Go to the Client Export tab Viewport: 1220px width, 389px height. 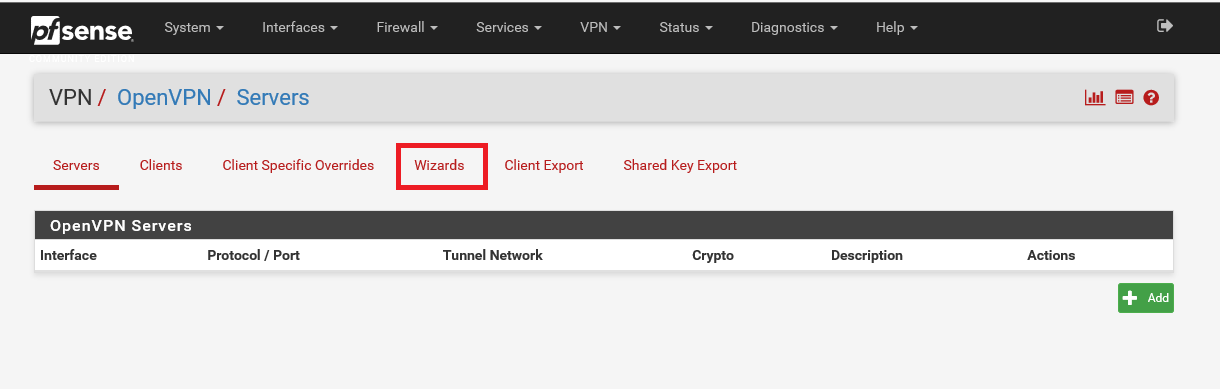pos(544,165)
